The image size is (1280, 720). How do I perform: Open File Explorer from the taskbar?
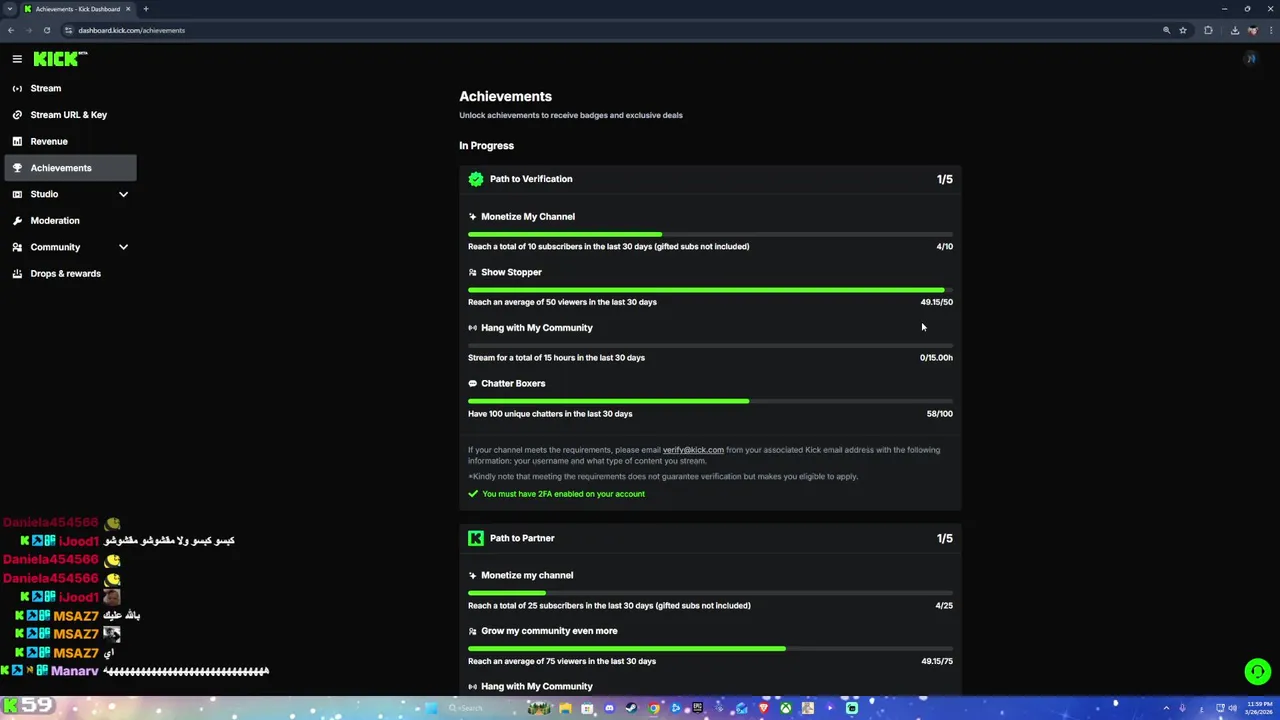(x=566, y=708)
